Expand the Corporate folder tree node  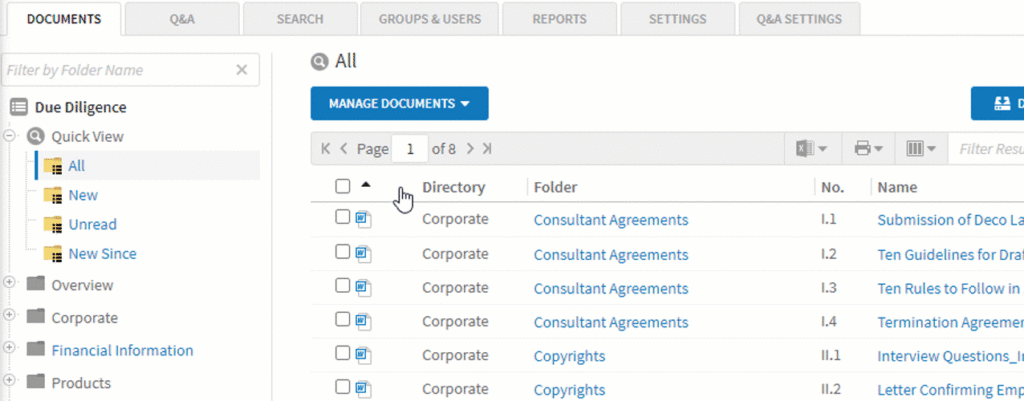point(11,316)
